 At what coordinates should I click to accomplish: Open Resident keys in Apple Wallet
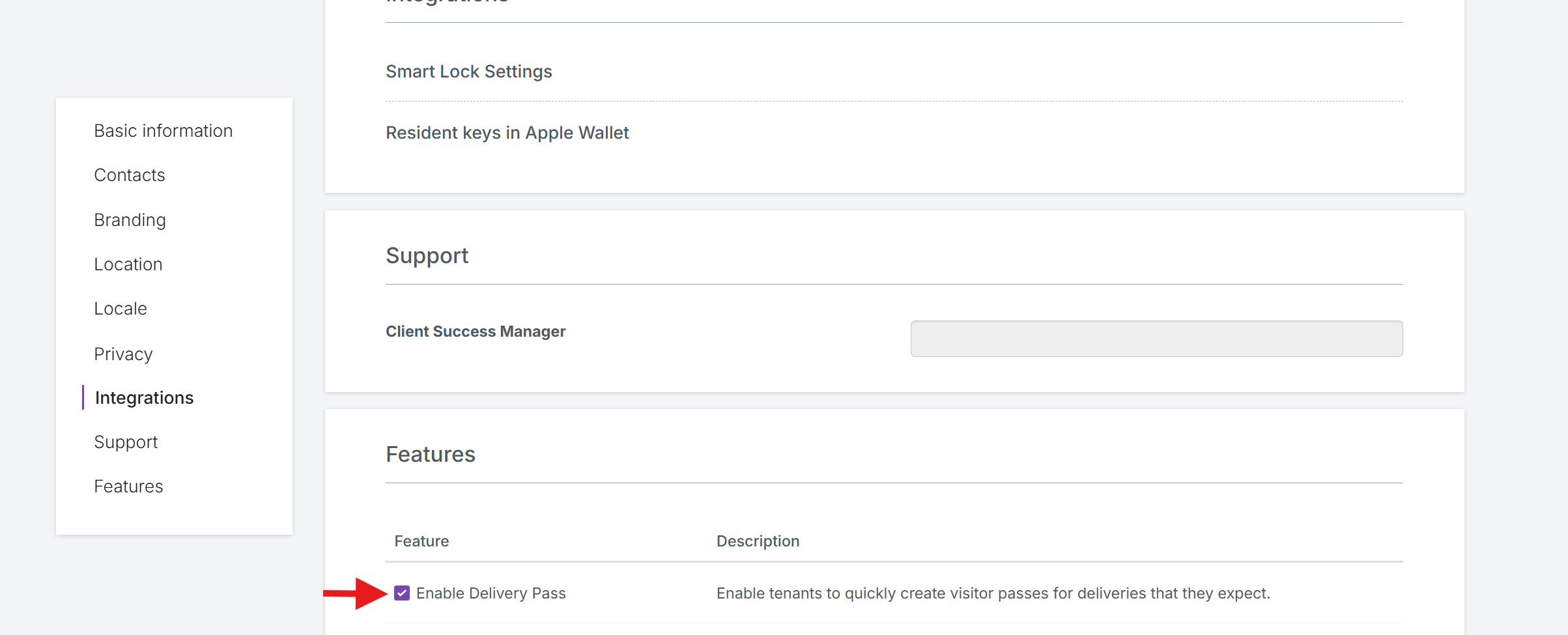[x=507, y=133]
